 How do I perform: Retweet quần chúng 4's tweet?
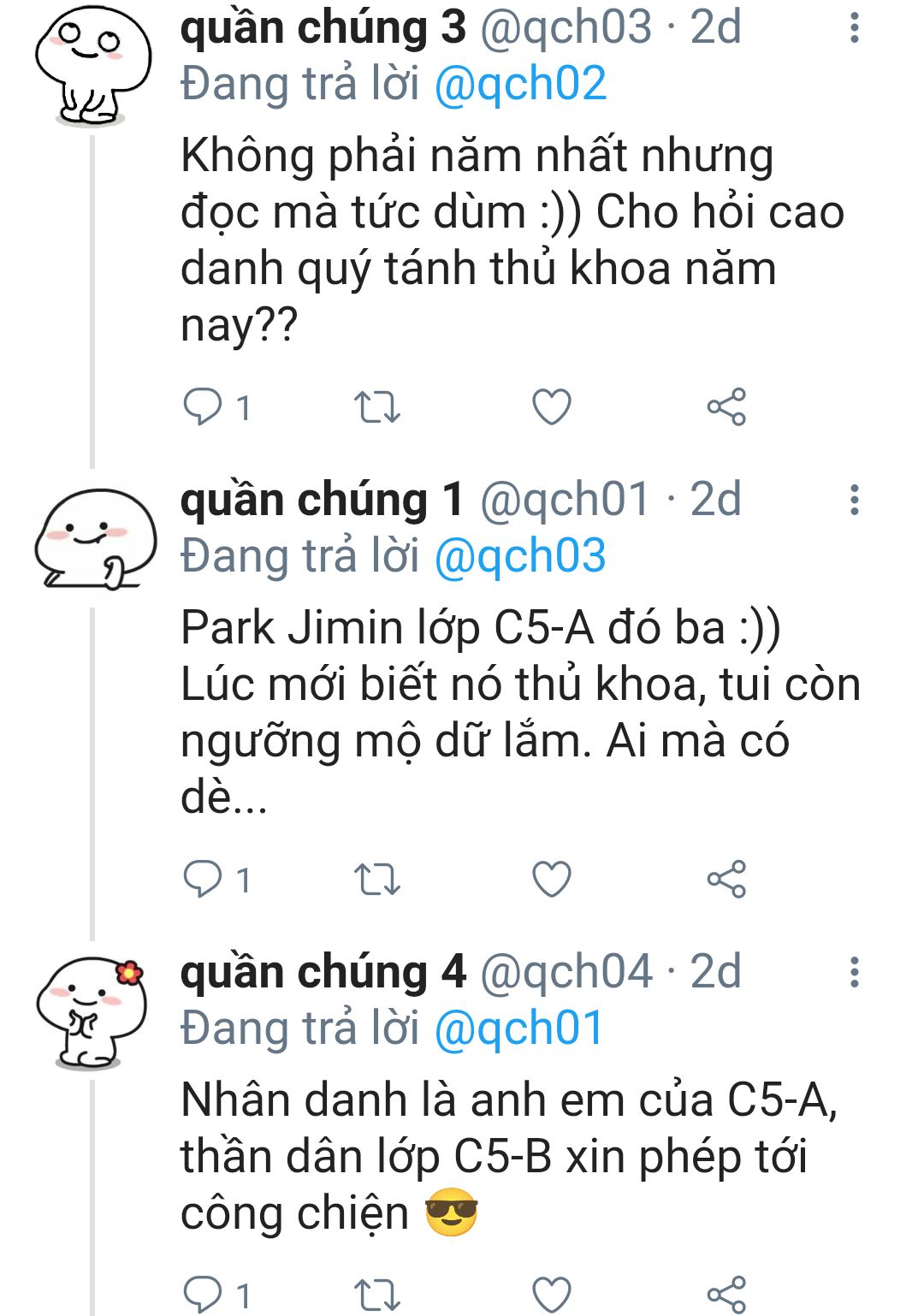[x=377, y=1294]
